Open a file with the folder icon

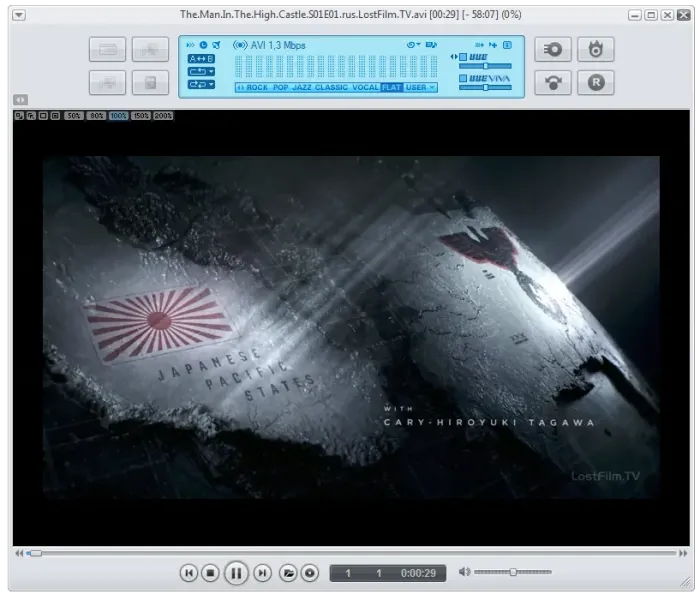(x=288, y=573)
